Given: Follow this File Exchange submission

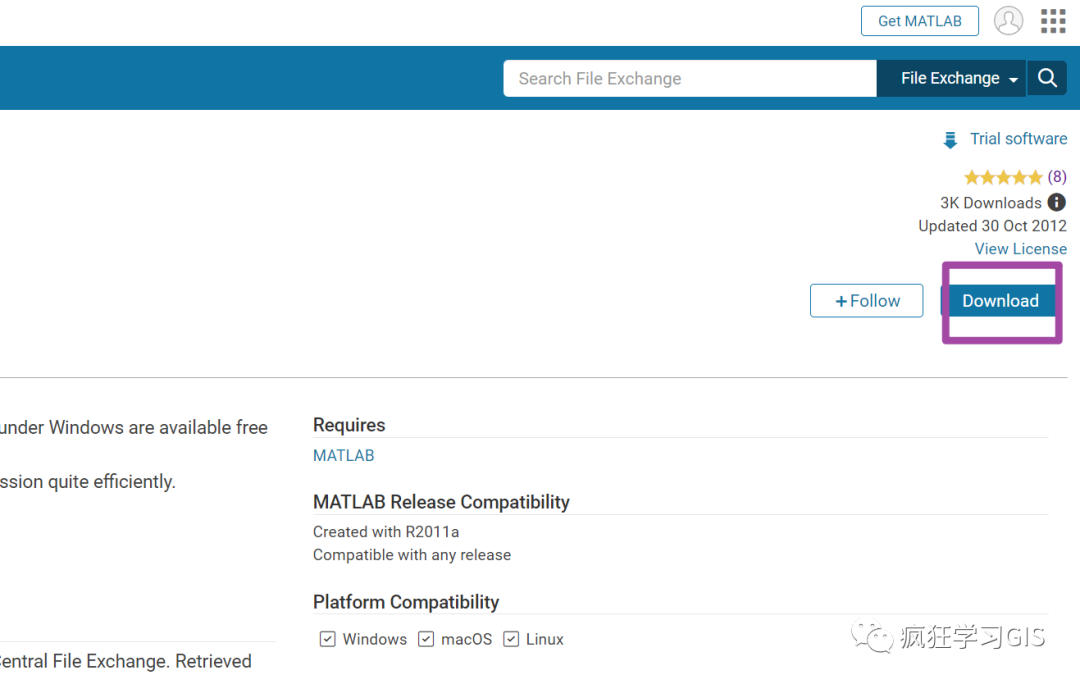Looking at the screenshot, I should point(866,301).
